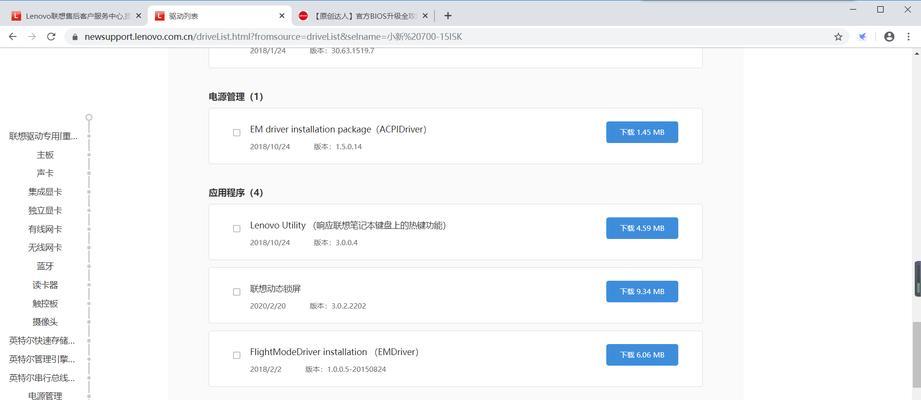
Task: Close the 驱动列表 tab
Action: (283, 16)
